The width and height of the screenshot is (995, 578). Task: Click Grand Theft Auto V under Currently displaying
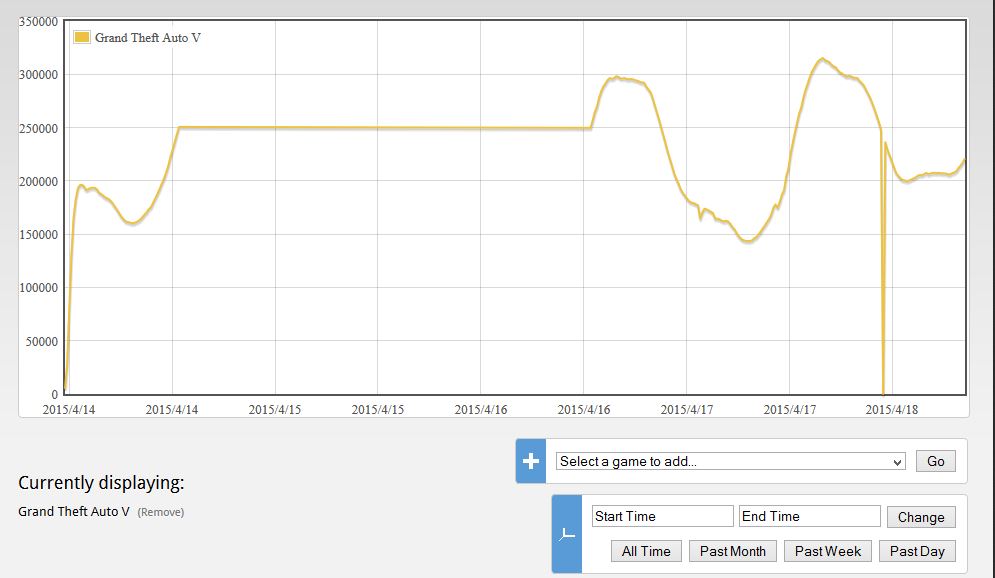tap(74, 512)
